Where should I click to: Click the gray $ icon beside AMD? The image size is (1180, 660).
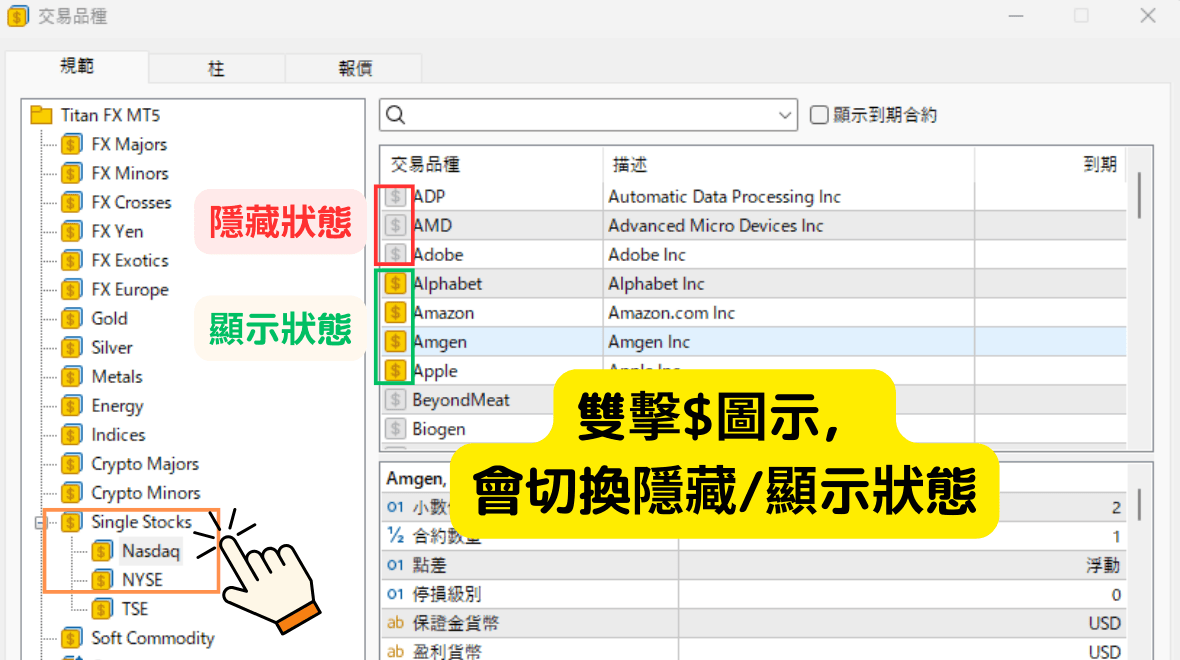(x=395, y=226)
